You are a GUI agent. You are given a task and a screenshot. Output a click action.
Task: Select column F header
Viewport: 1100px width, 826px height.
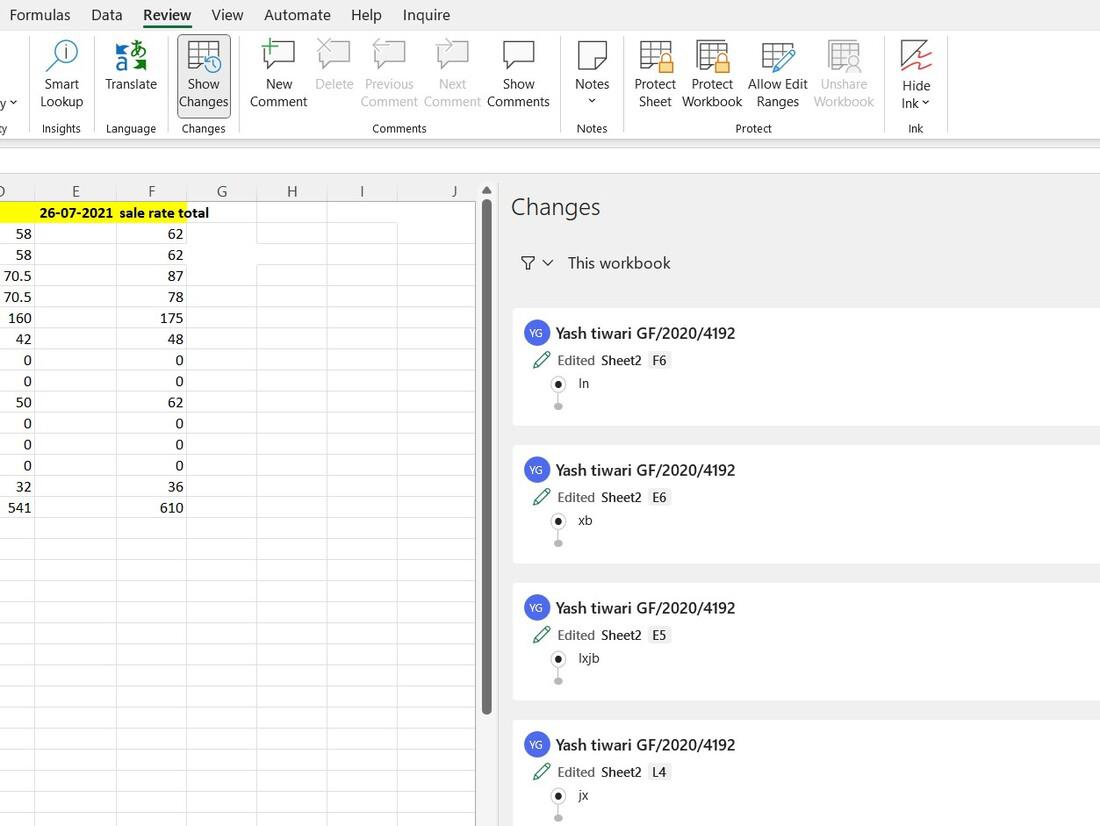(152, 192)
